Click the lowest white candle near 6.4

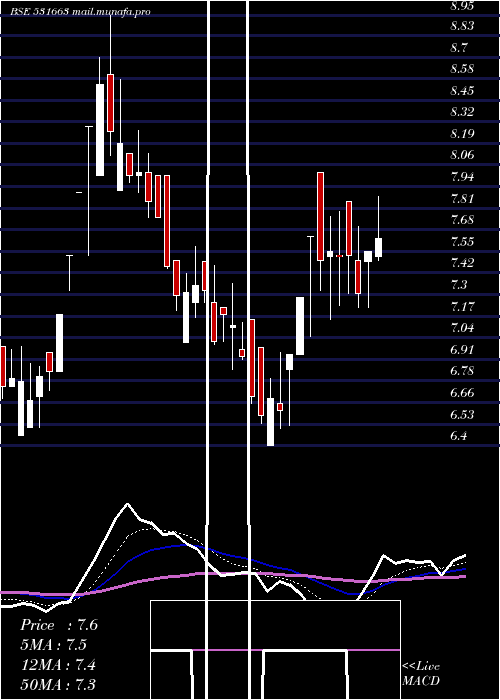[x=271, y=422]
